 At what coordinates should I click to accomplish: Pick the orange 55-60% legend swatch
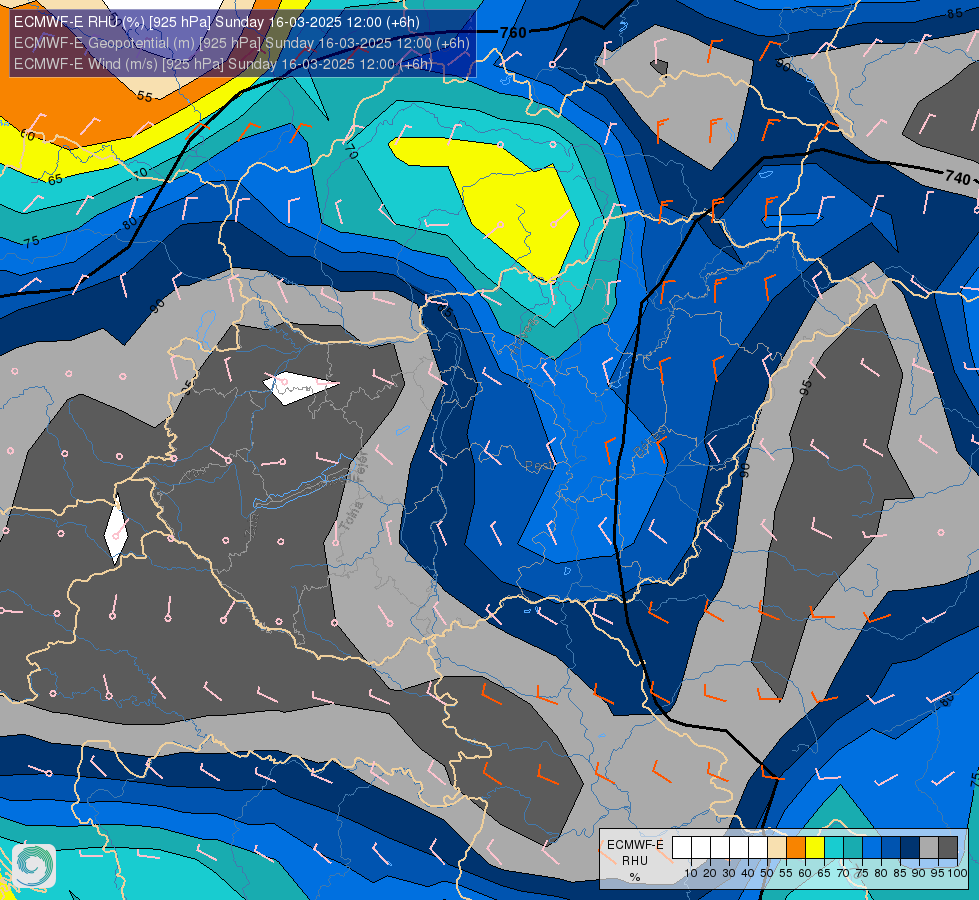(796, 847)
